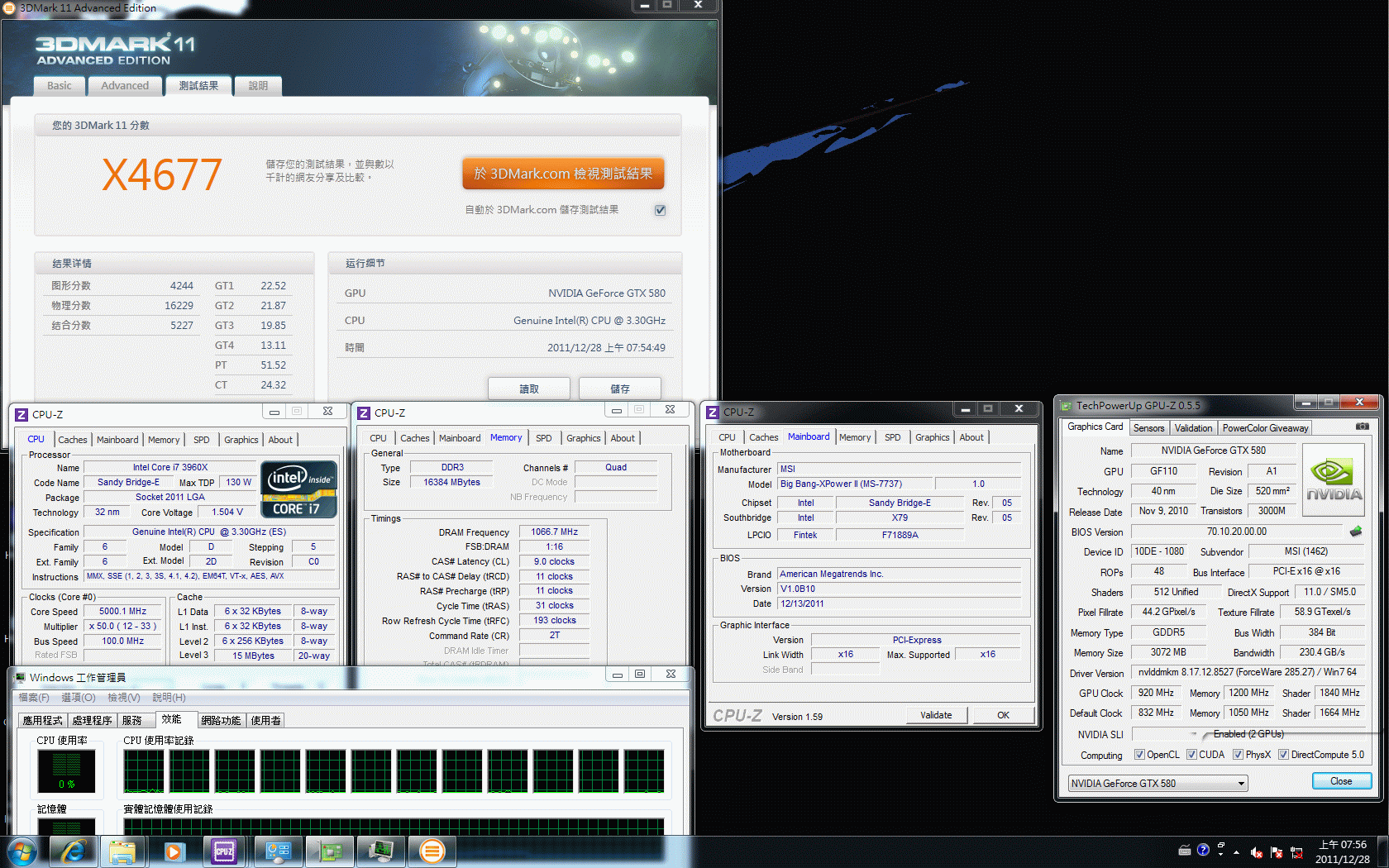
Task: Open Graphics tab in CPU-Z Motherboard window
Action: pyautogui.click(x=932, y=437)
